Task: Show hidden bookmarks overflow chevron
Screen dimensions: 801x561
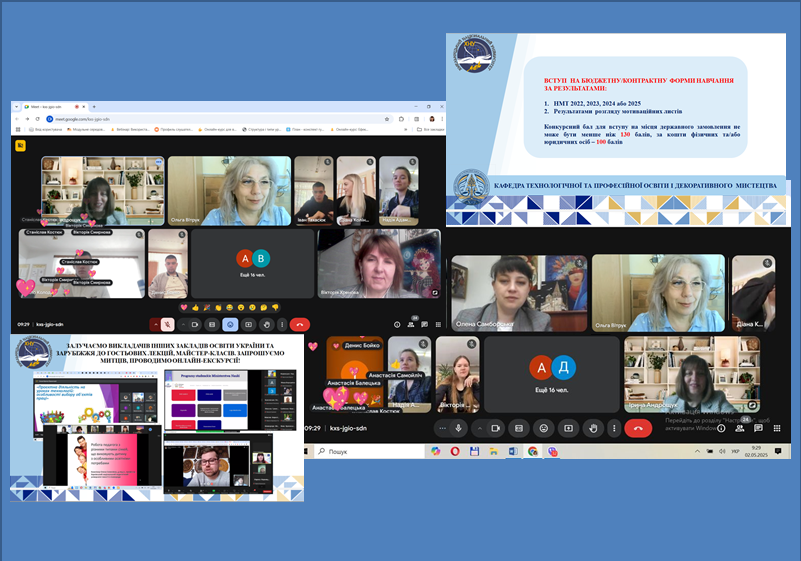Action: [x=406, y=129]
